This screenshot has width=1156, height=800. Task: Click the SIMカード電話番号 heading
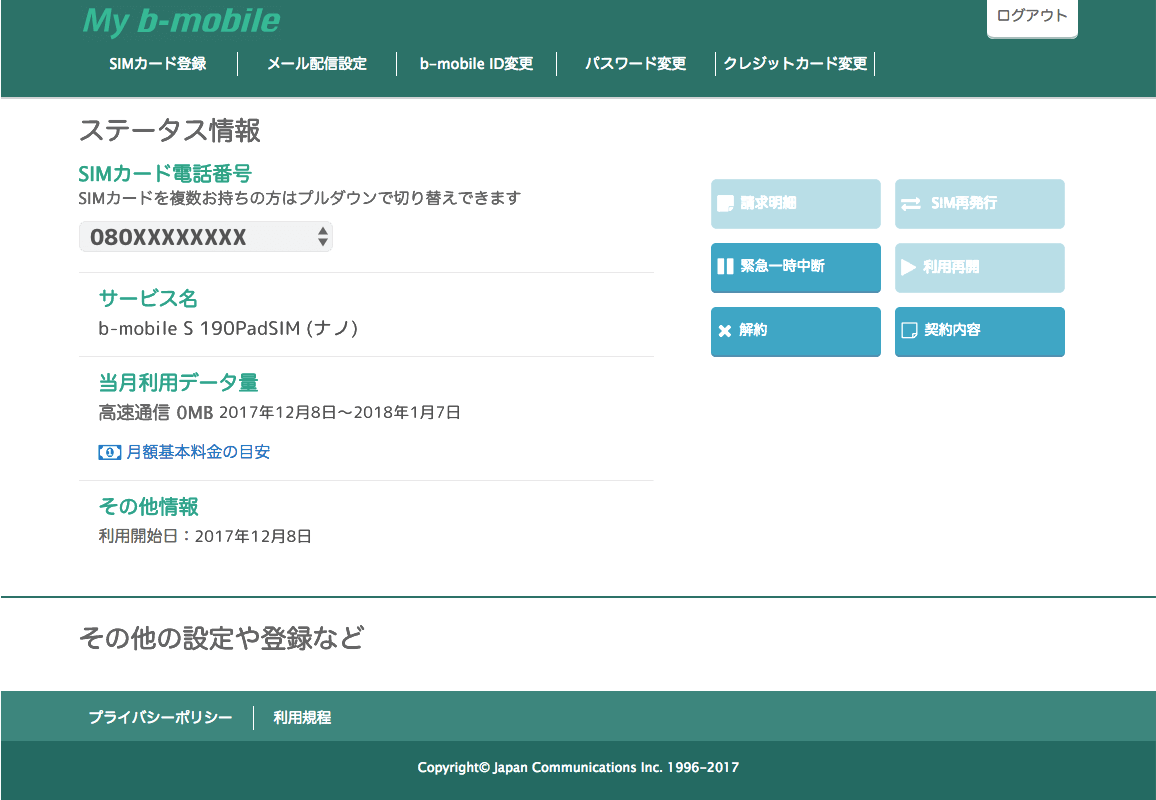pyautogui.click(x=165, y=173)
